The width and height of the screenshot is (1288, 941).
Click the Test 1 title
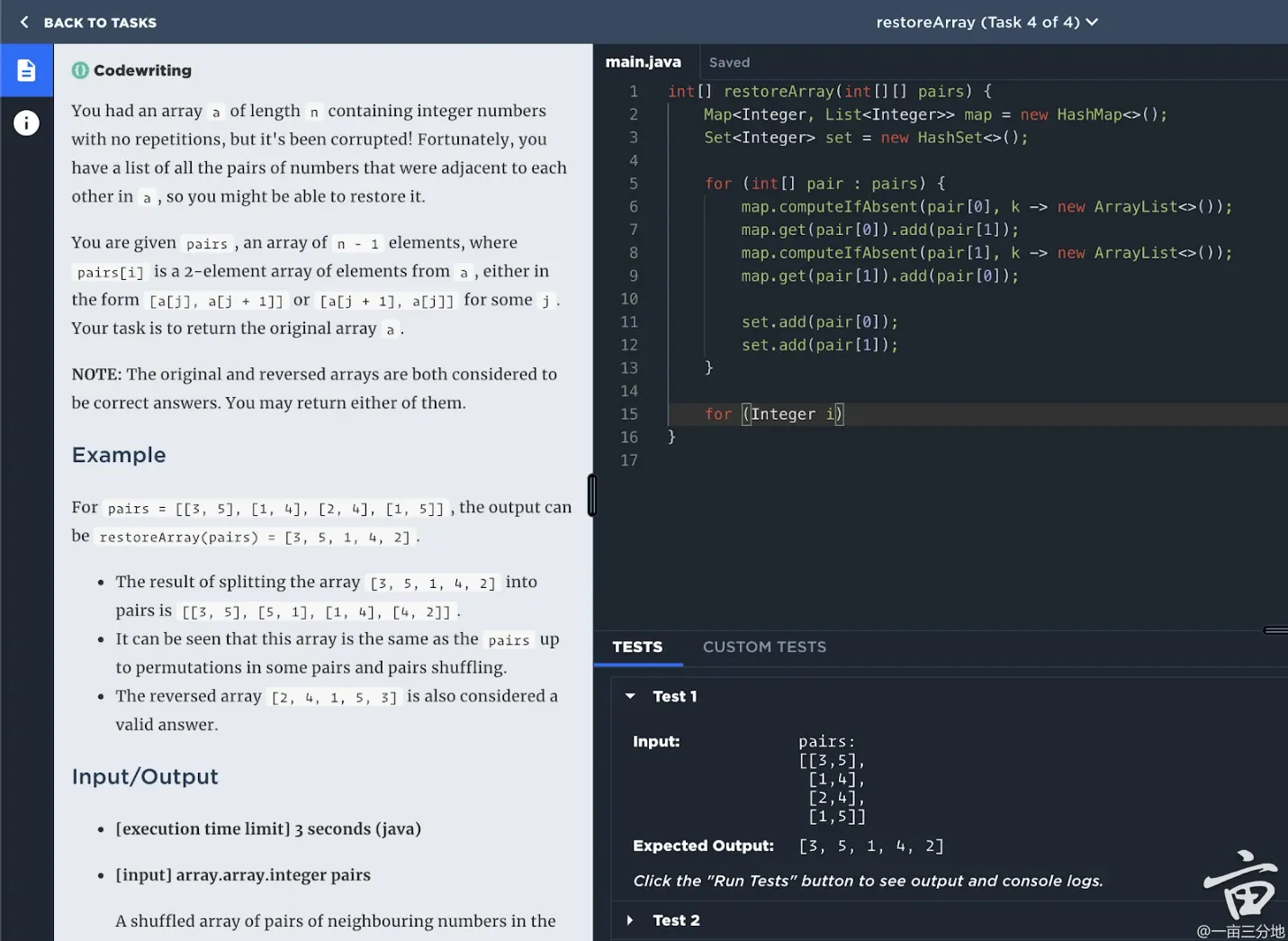pos(674,696)
